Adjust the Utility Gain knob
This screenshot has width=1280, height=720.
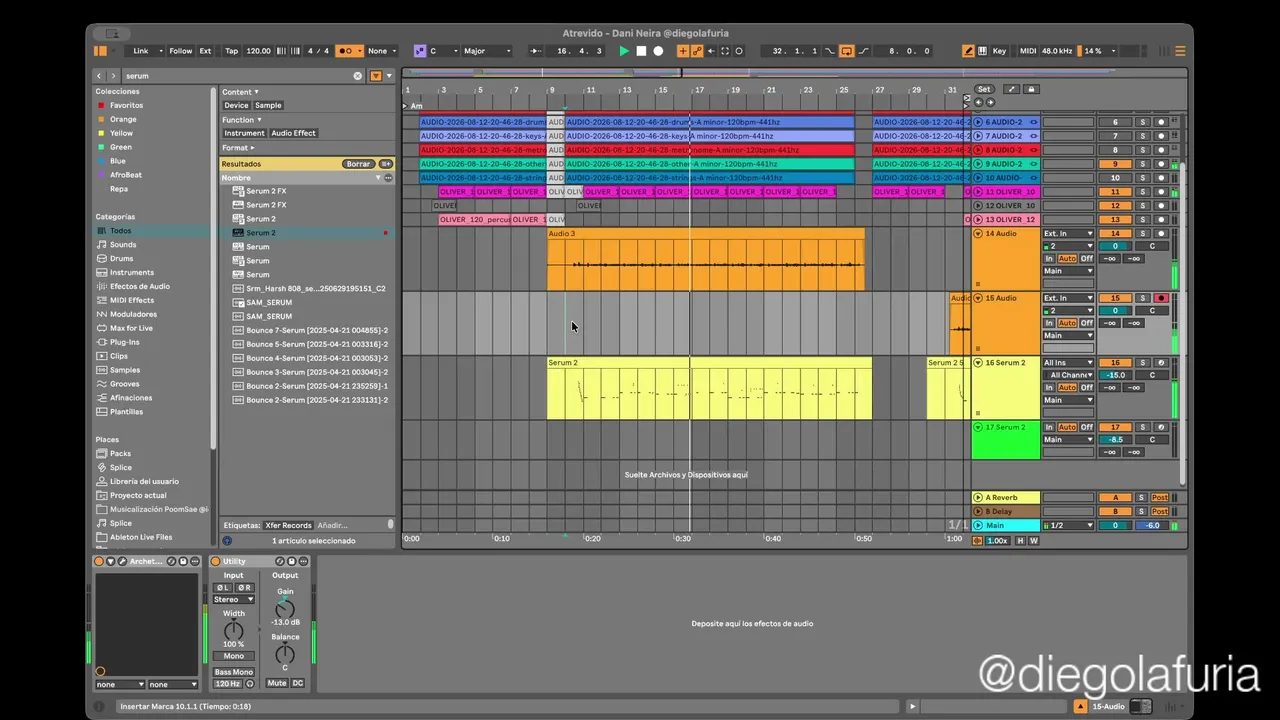[285, 608]
